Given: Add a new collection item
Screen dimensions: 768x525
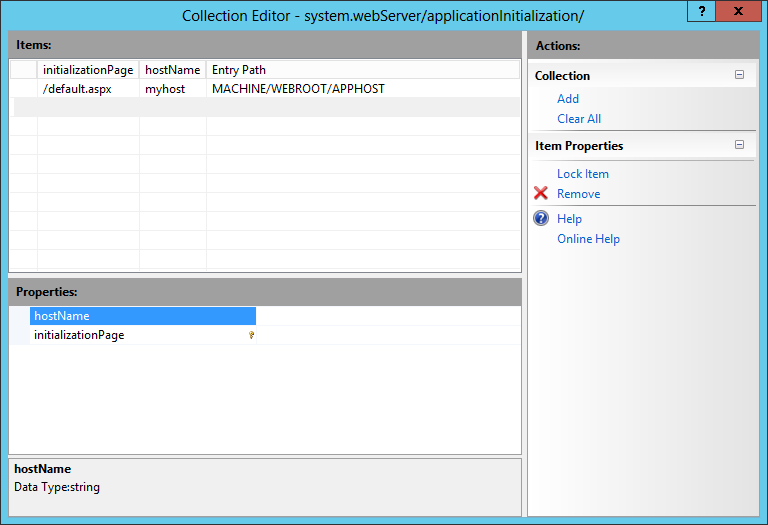Looking at the screenshot, I should [568, 99].
